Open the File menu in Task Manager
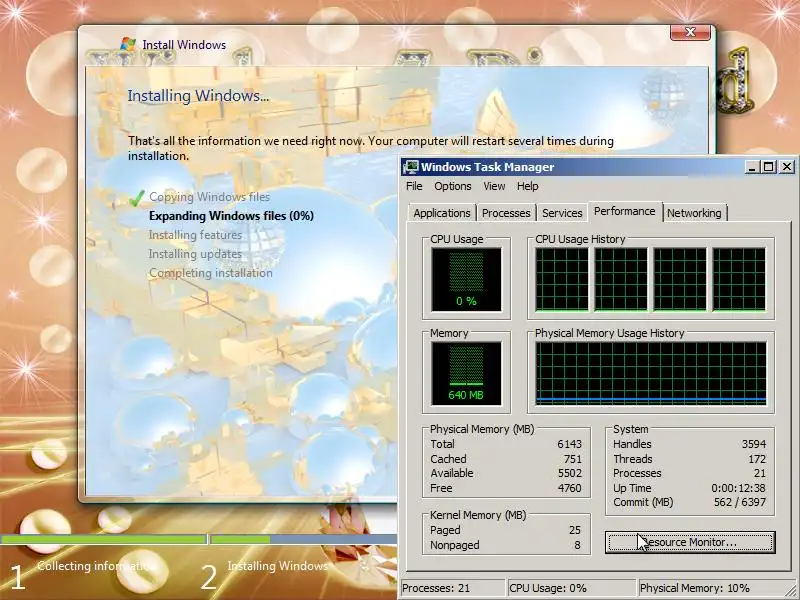 point(414,186)
